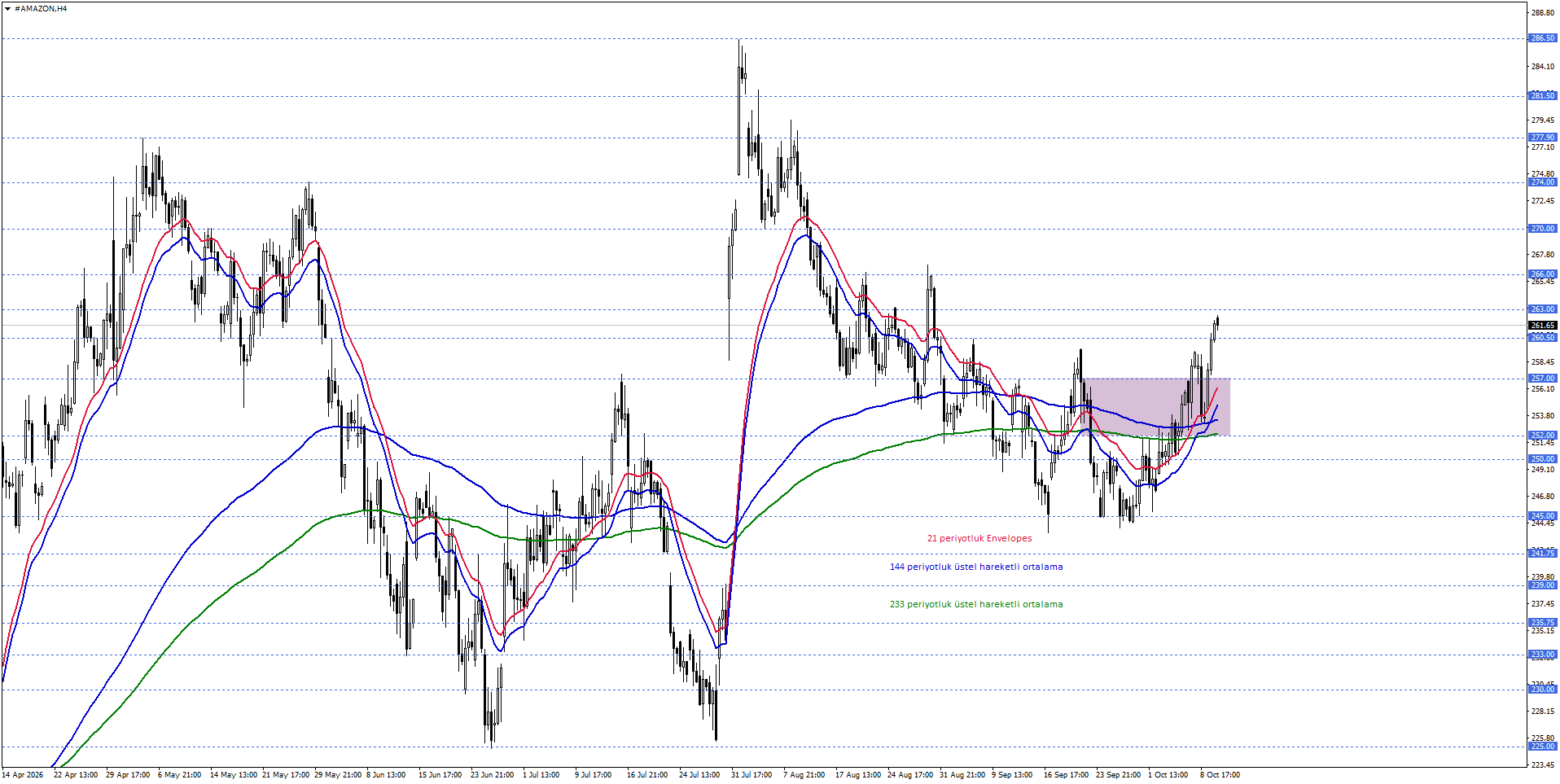
Task: Click the 286.50 horizontal level label
Action: (1543, 38)
